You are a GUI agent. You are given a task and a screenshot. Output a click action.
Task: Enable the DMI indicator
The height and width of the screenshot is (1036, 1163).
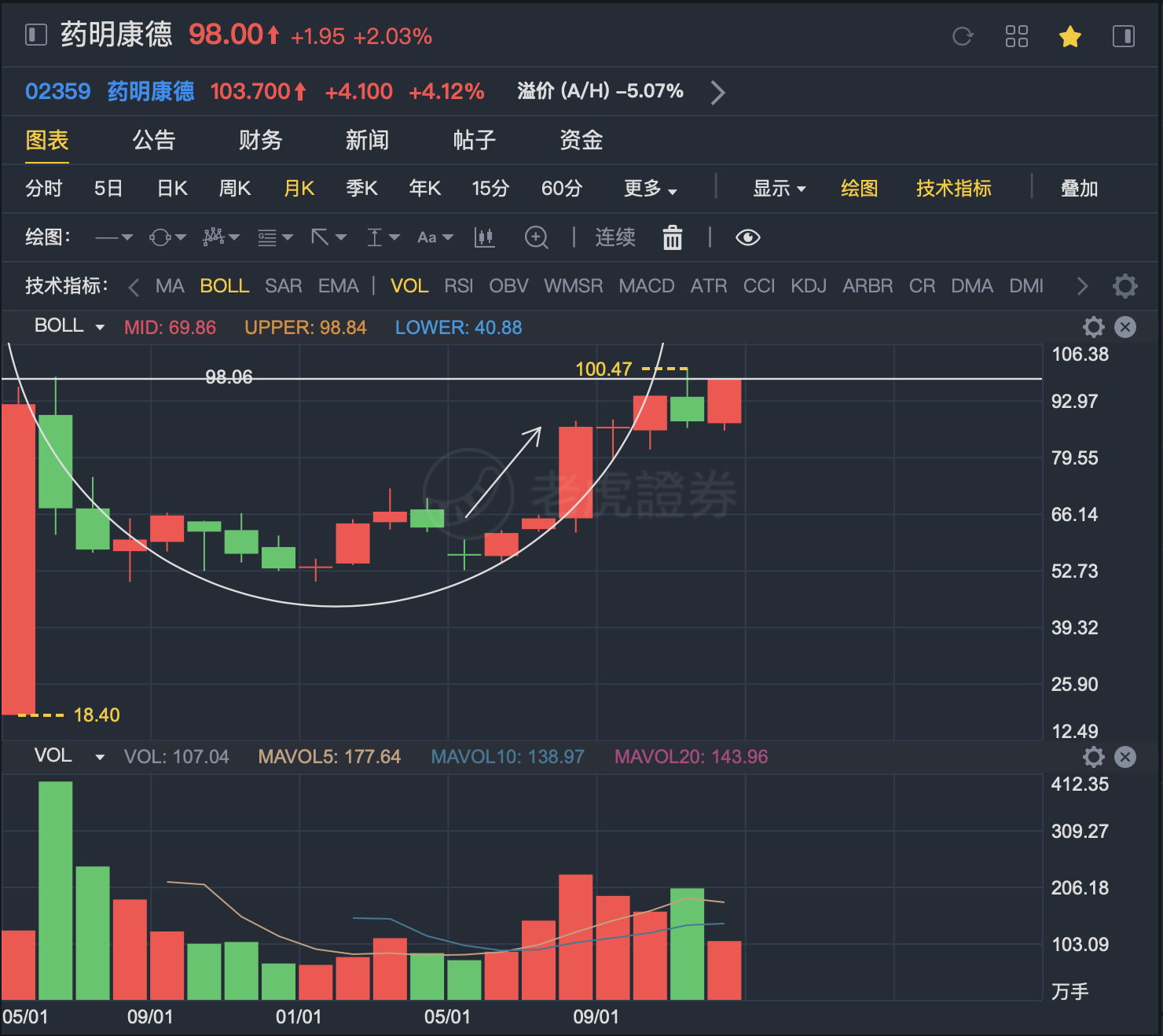tap(1026, 286)
